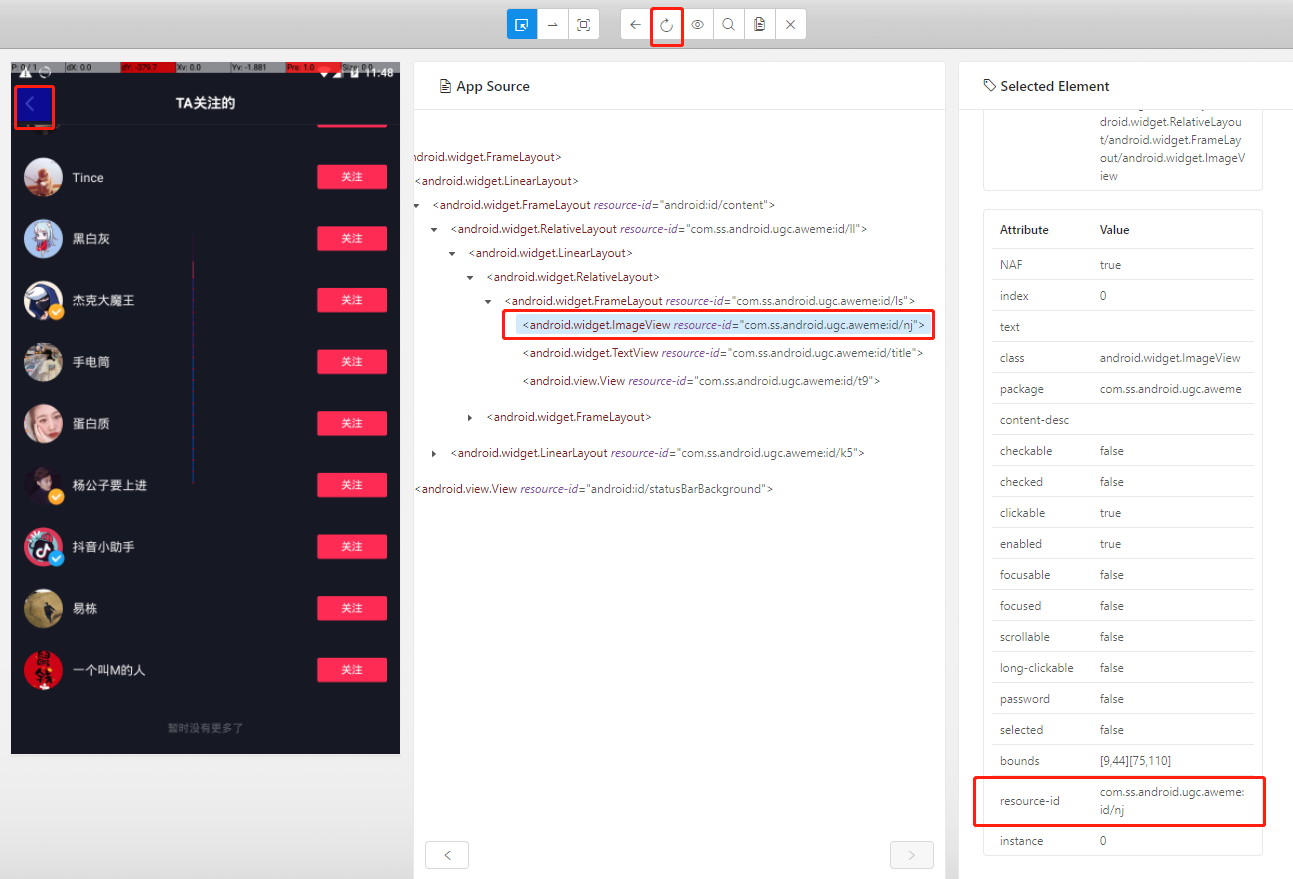Viewport: 1293px width, 879px height.
Task: Collapse the aweme:id/ll RelativeLayout node
Action: pyautogui.click(x=434, y=229)
